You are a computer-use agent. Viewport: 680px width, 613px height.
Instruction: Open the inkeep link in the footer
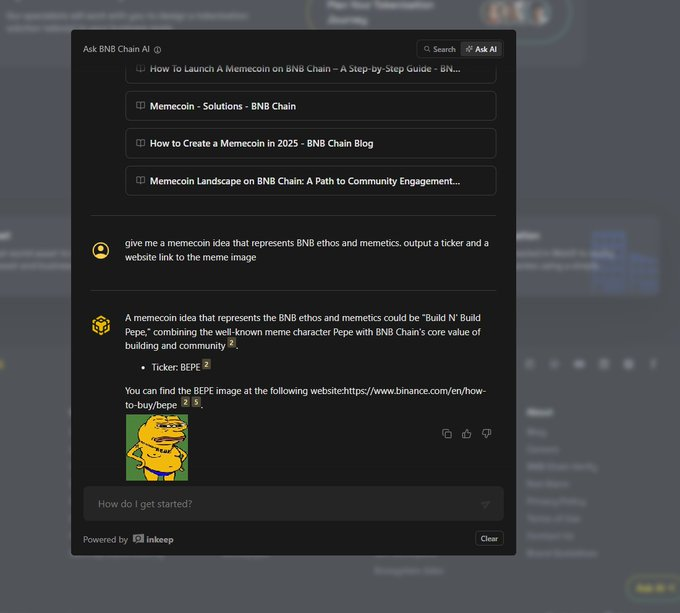click(x=153, y=539)
